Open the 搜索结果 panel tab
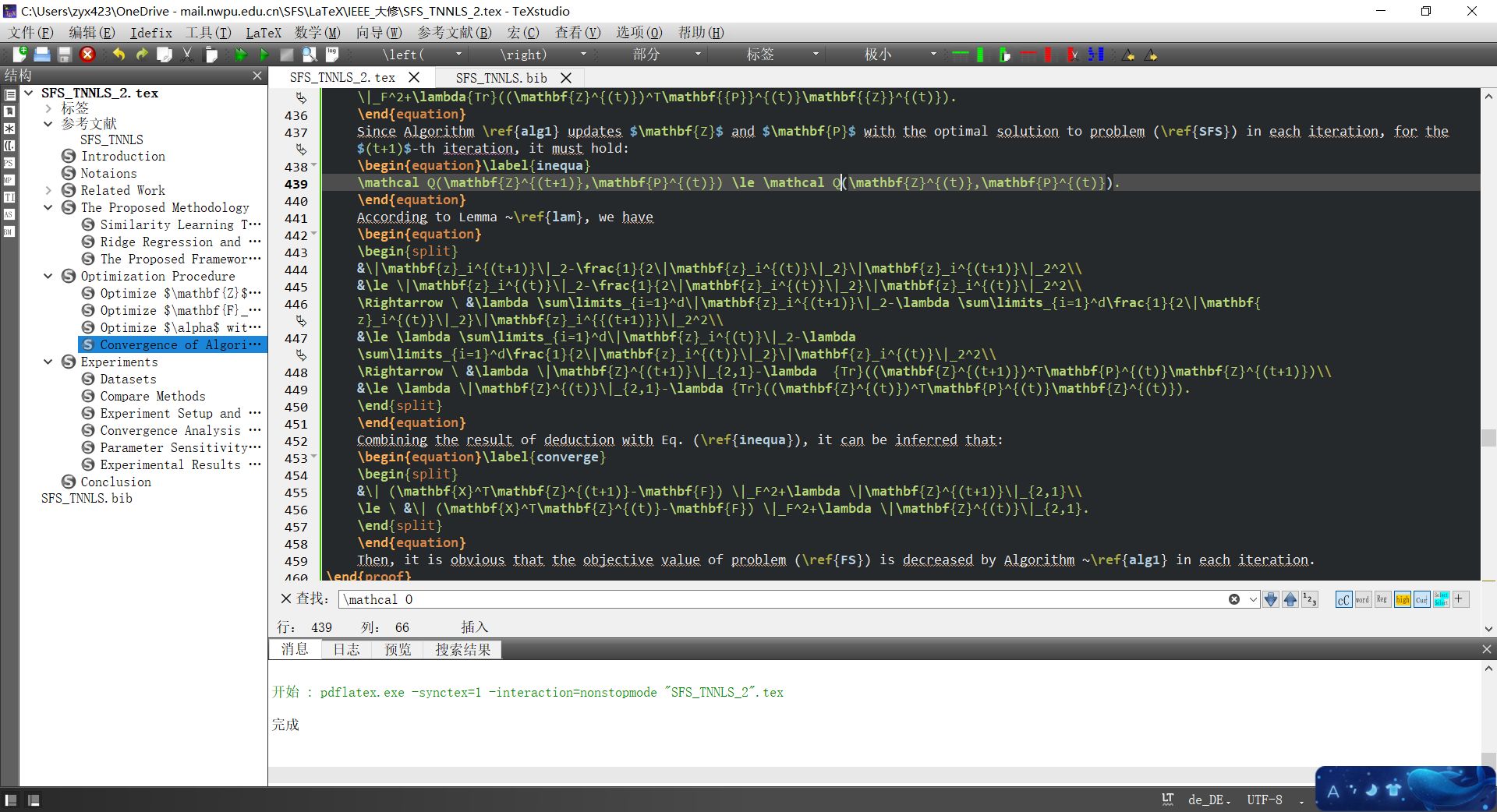Image resolution: width=1497 pixels, height=812 pixels. click(462, 649)
